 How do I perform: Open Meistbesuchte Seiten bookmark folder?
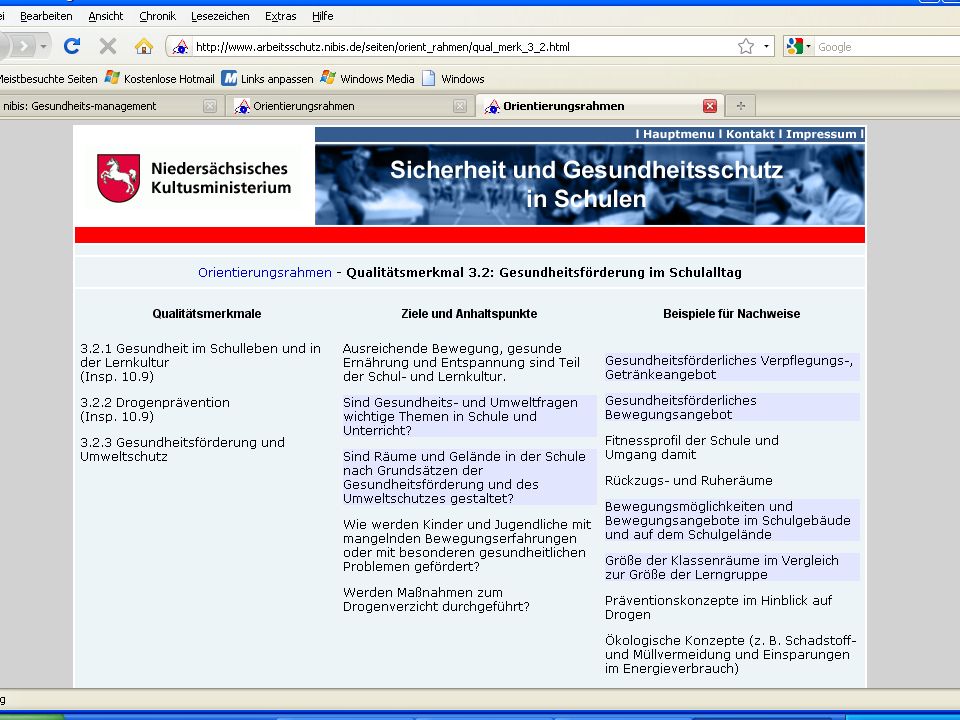(x=48, y=78)
